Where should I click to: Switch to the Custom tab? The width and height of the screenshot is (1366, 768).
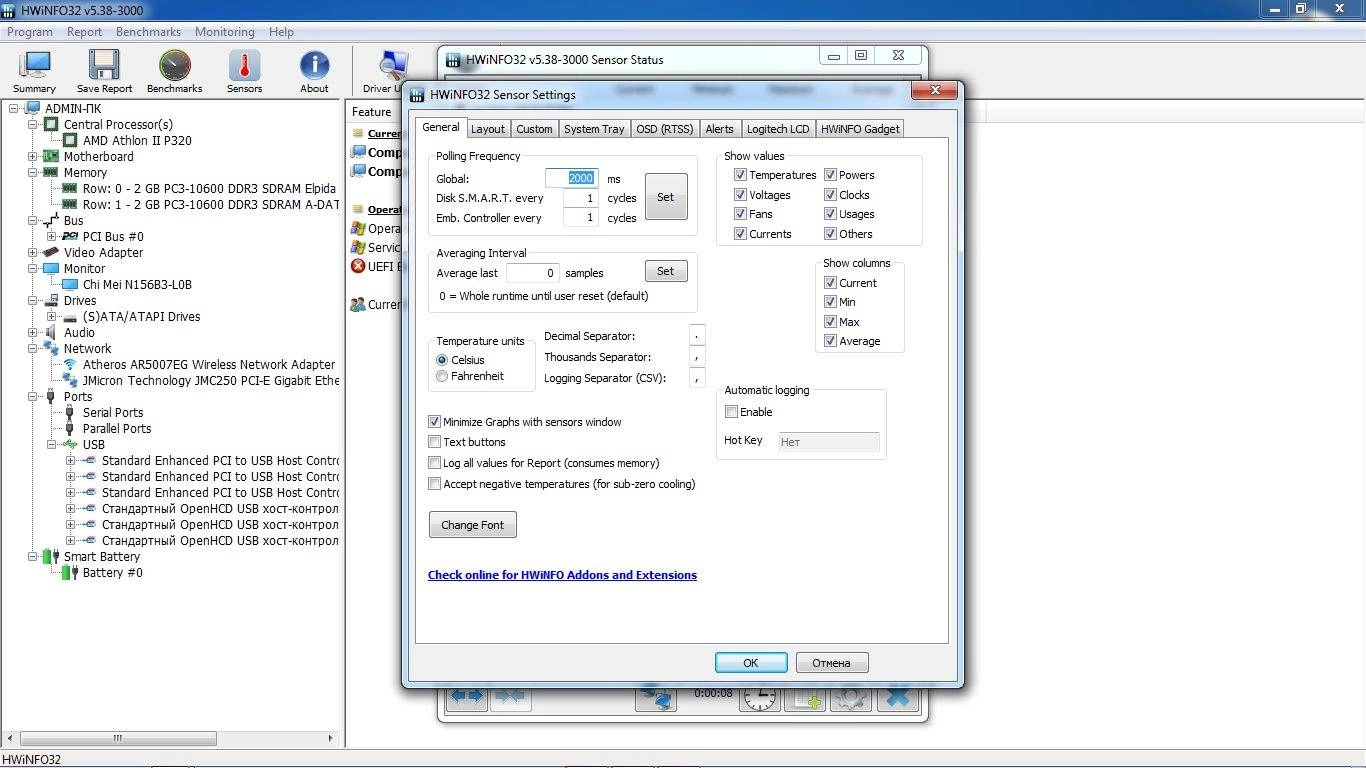click(534, 129)
